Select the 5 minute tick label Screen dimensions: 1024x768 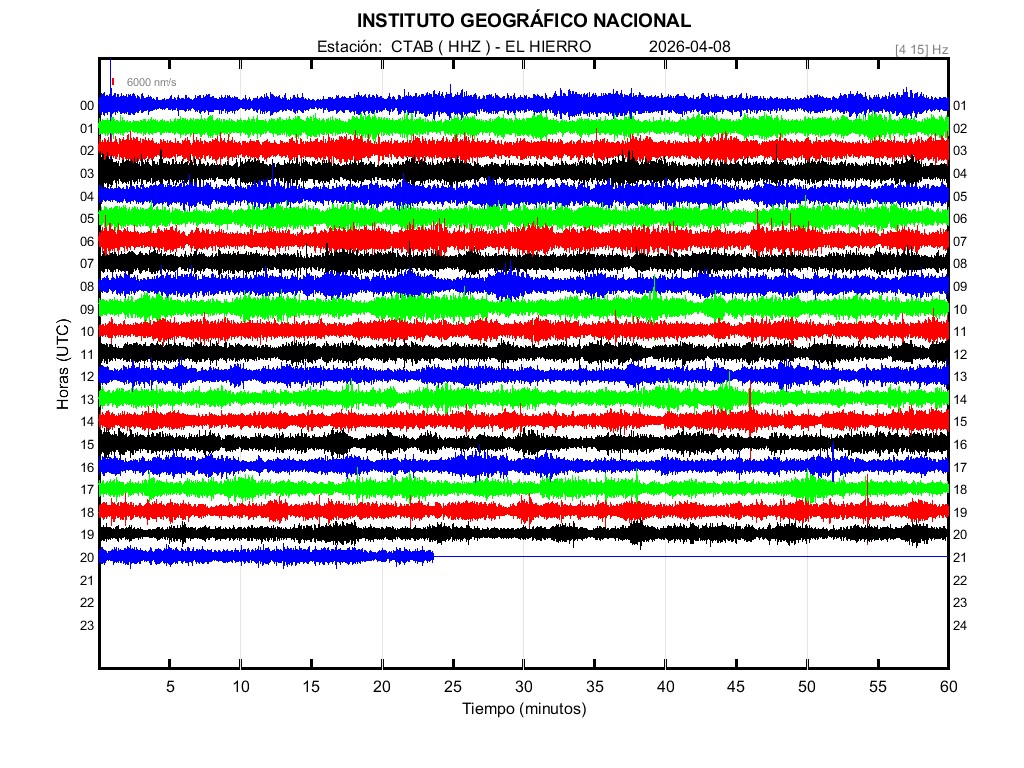tap(170, 687)
